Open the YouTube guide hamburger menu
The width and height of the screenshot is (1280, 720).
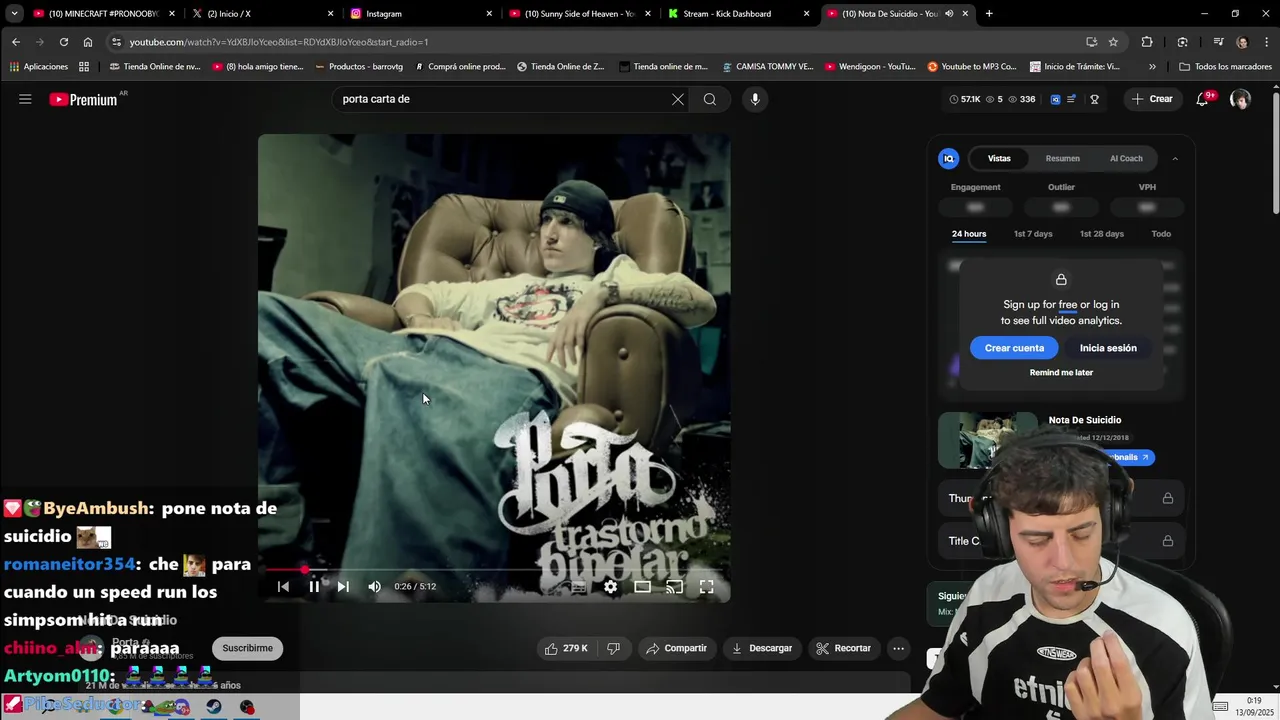click(25, 99)
